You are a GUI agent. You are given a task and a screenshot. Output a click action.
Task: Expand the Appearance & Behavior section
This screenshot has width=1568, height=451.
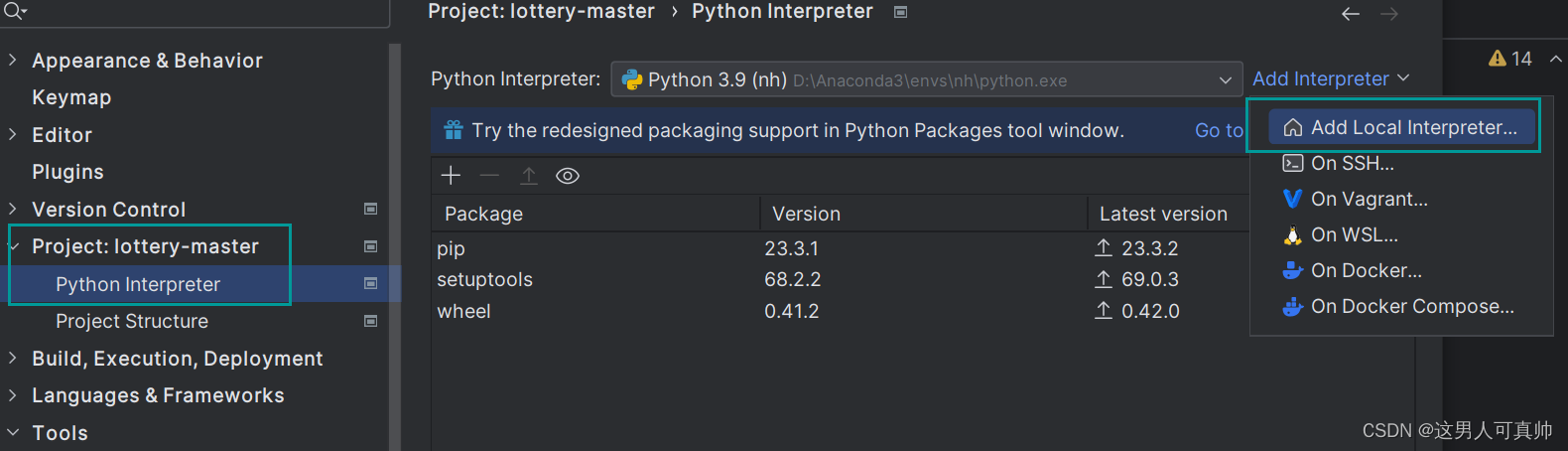[13, 61]
